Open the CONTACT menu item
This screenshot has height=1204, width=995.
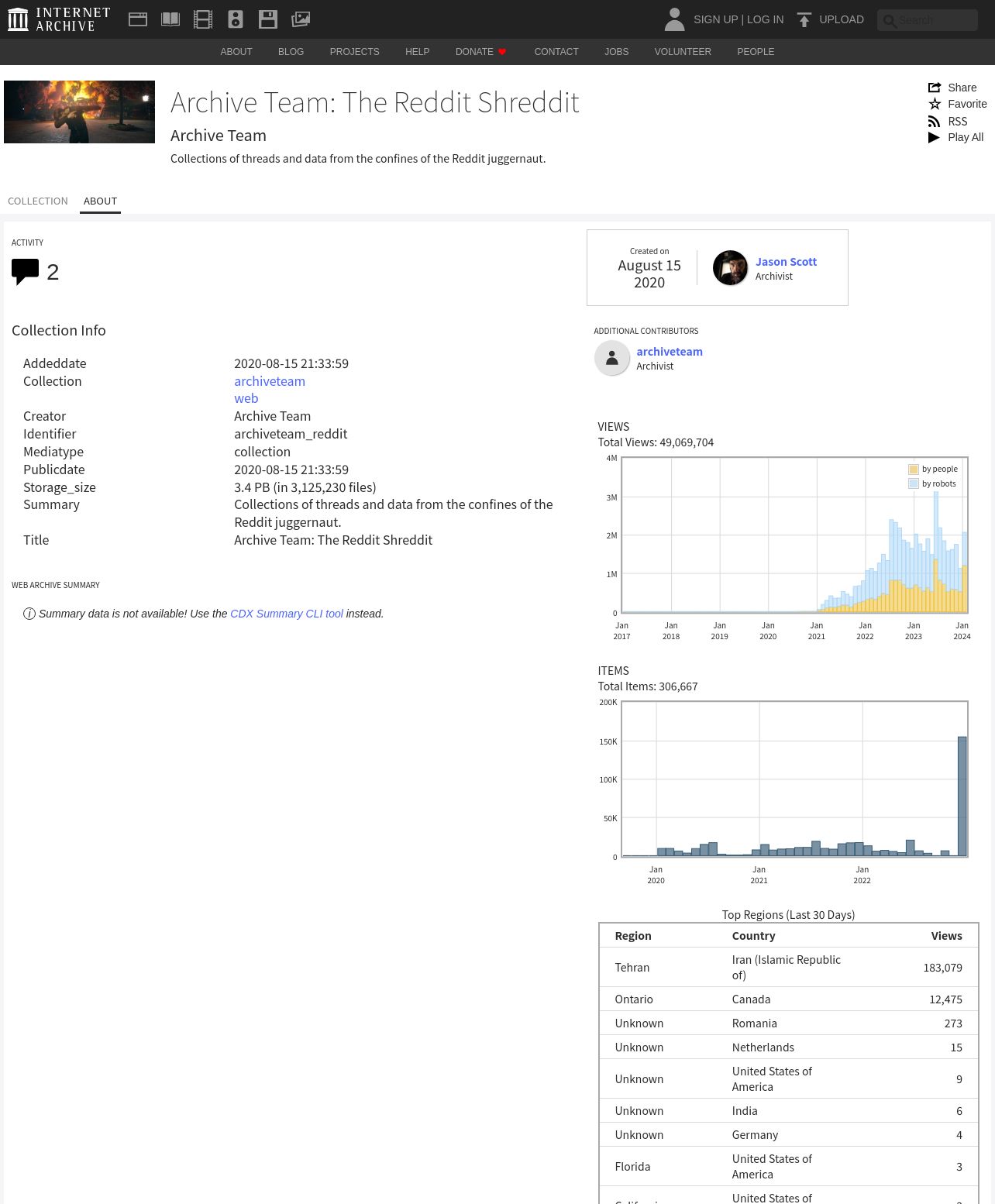556,52
